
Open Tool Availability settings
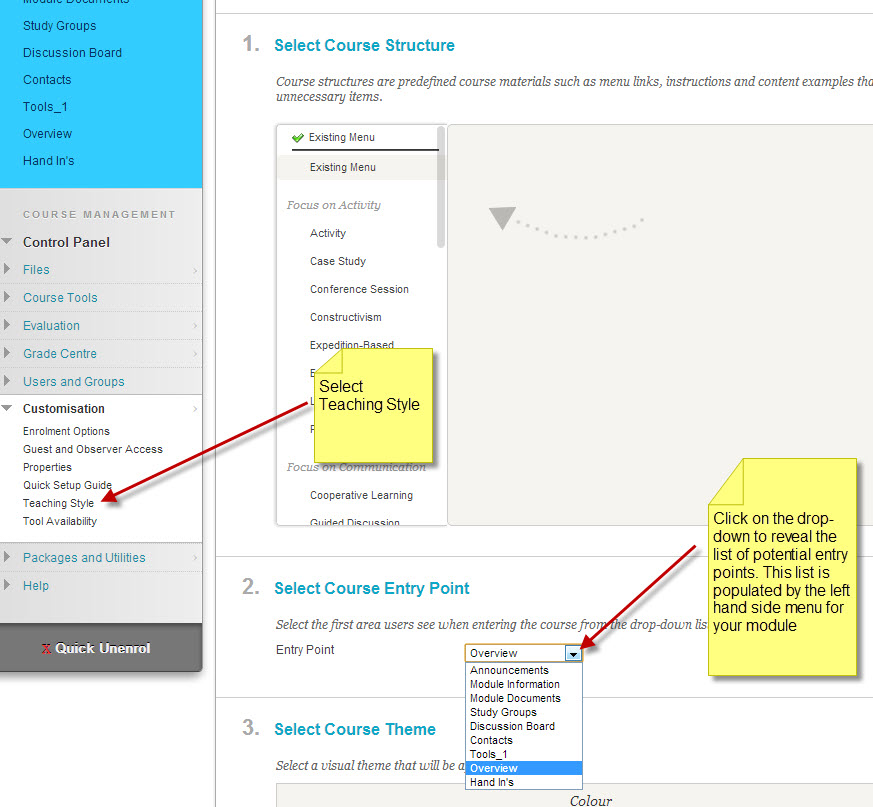pos(60,521)
